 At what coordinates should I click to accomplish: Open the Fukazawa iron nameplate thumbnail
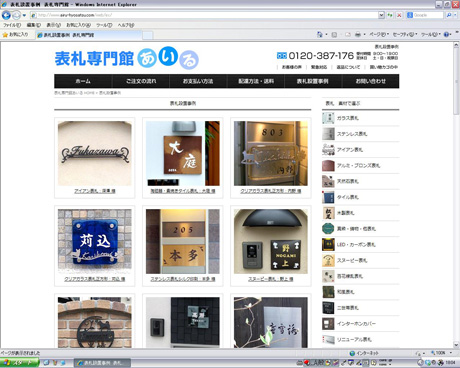coord(95,153)
